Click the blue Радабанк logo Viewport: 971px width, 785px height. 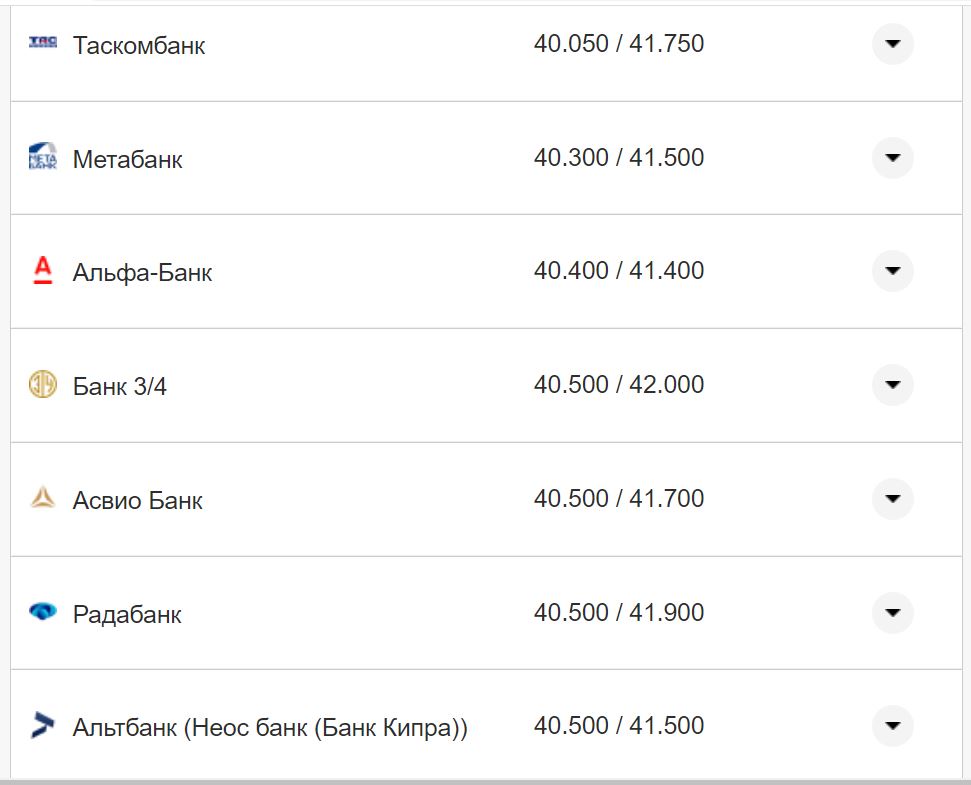coord(43,612)
